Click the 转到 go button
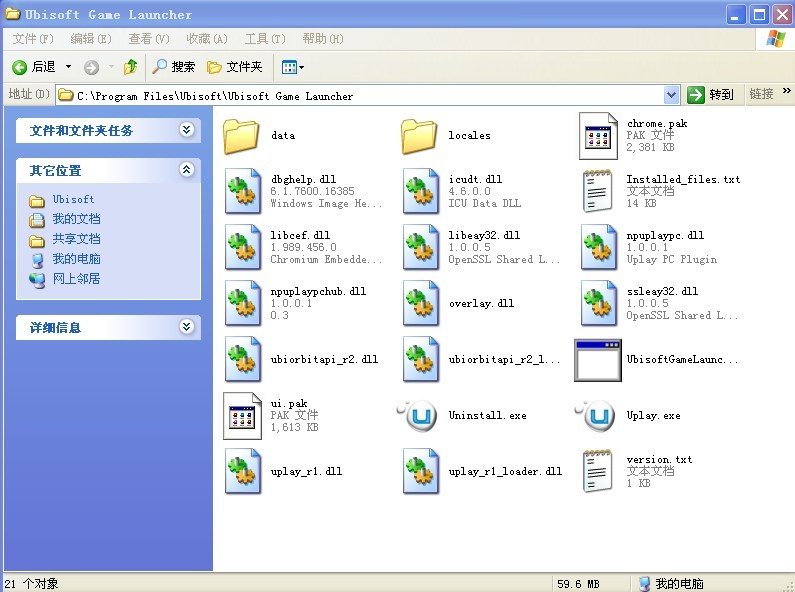Screen dimensions: 795x592 (711, 94)
